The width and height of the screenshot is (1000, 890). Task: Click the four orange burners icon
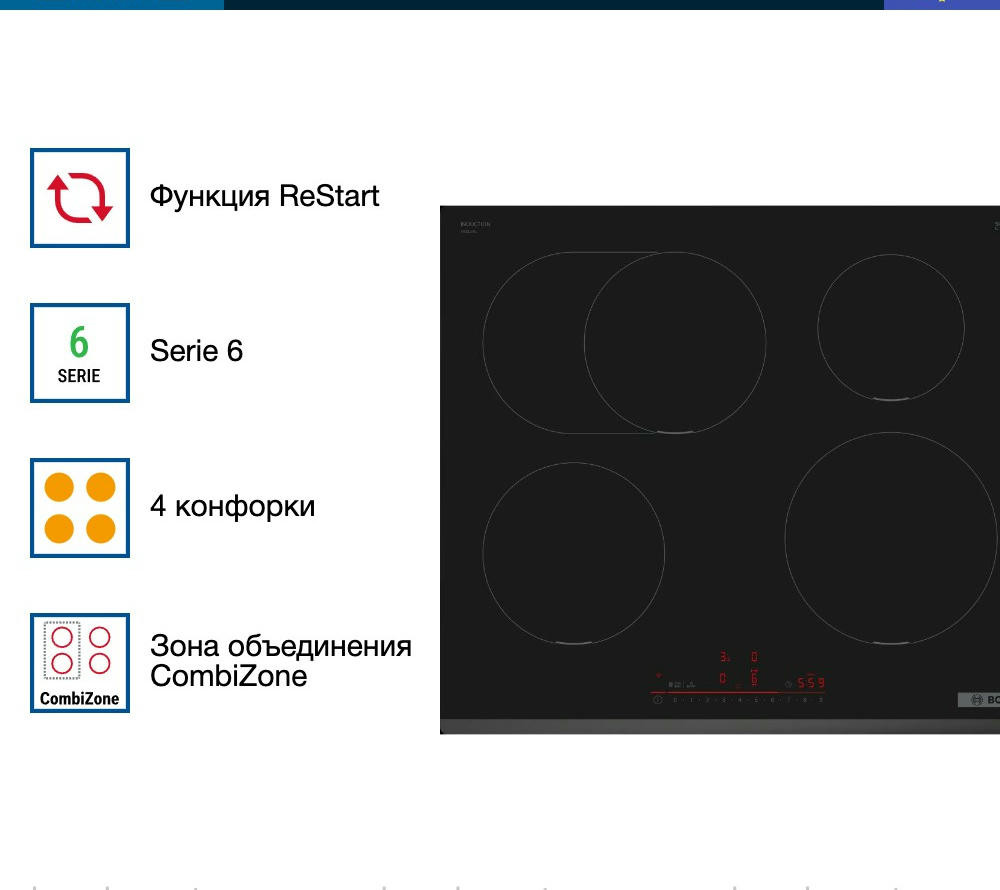click(x=80, y=508)
